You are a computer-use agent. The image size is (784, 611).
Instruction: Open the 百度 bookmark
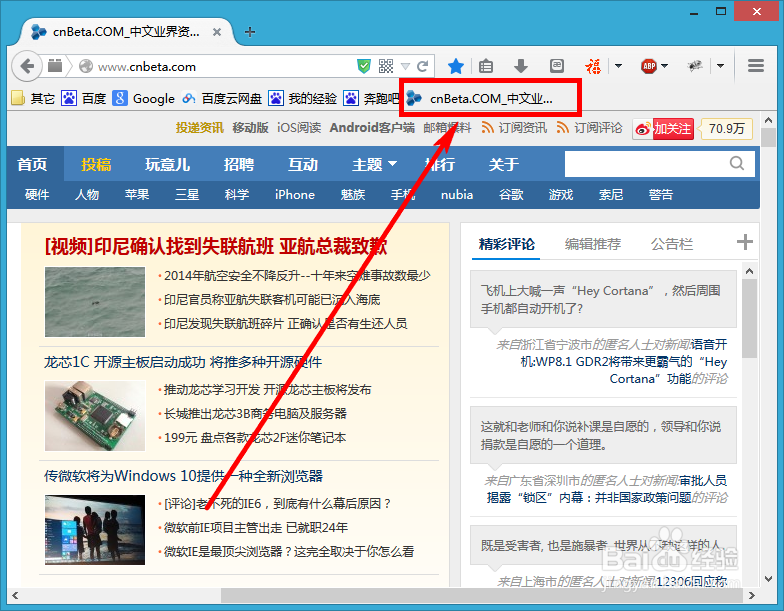84,98
